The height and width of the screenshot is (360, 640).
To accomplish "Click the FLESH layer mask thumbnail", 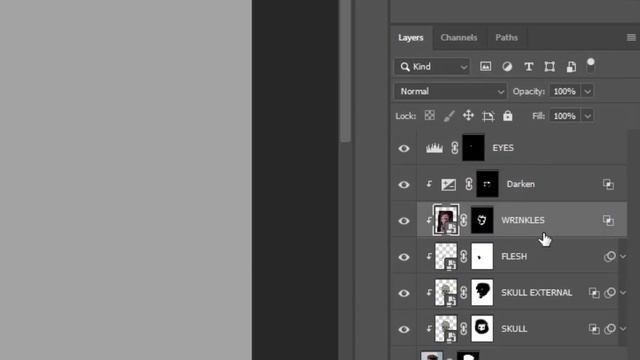I will click(x=482, y=256).
